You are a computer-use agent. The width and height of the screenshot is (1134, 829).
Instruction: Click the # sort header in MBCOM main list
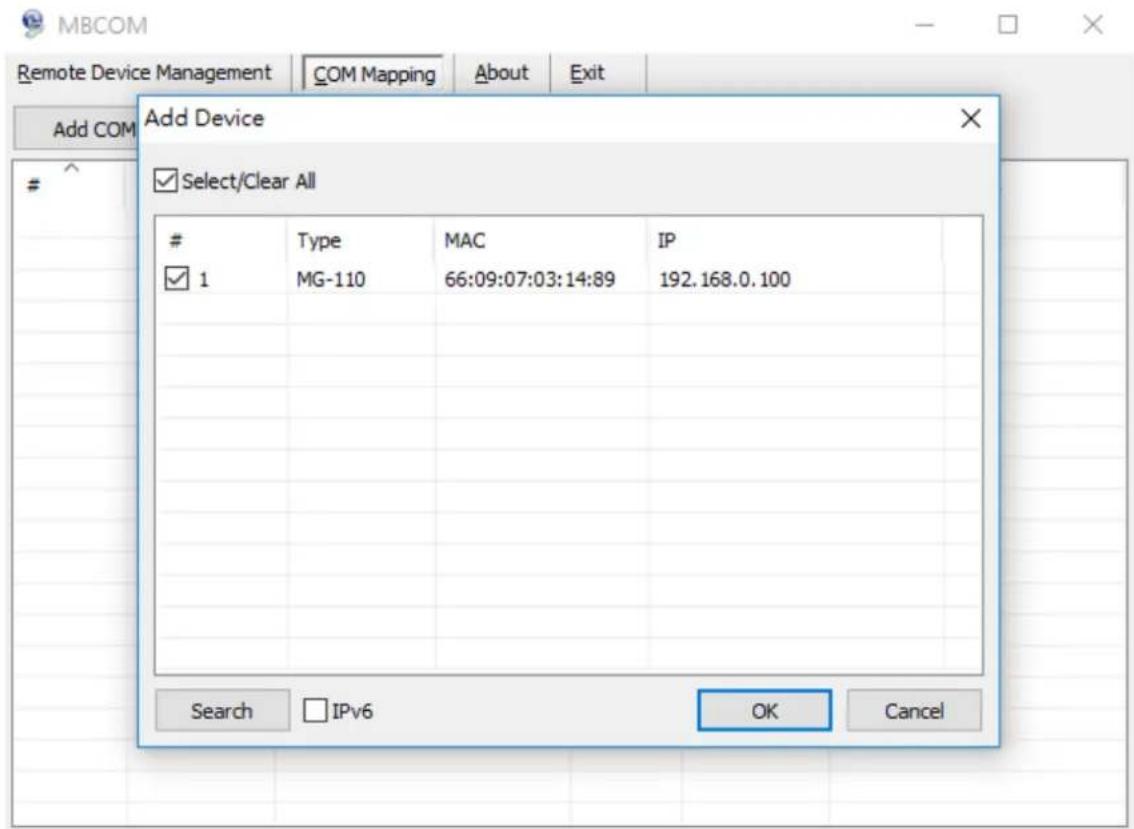tap(71, 184)
